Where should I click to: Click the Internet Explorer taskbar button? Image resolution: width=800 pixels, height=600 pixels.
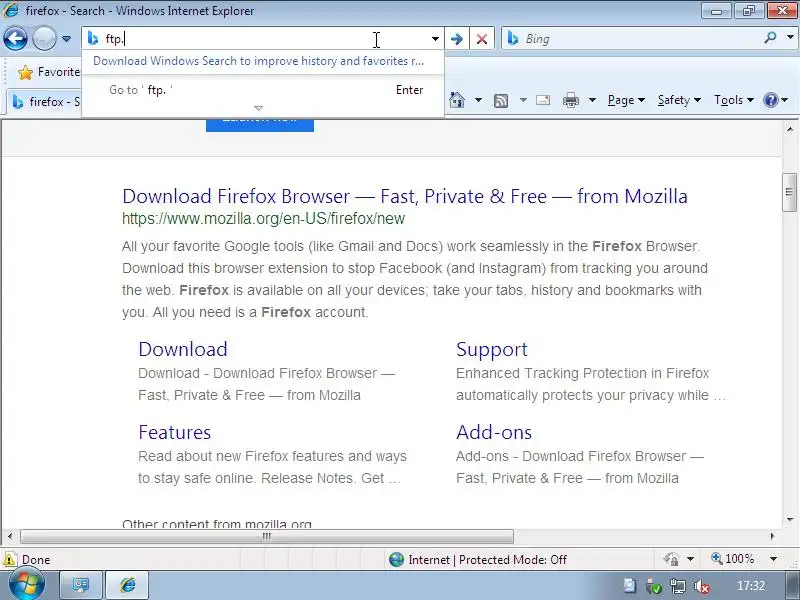point(128,585)
